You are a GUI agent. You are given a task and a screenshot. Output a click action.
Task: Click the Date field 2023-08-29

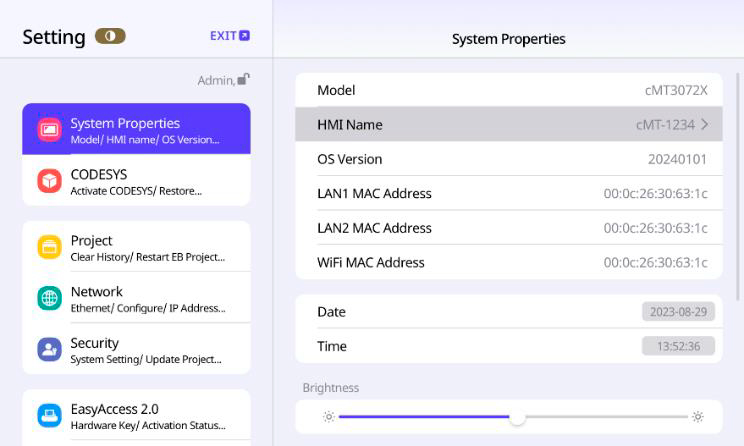[679, 312]
